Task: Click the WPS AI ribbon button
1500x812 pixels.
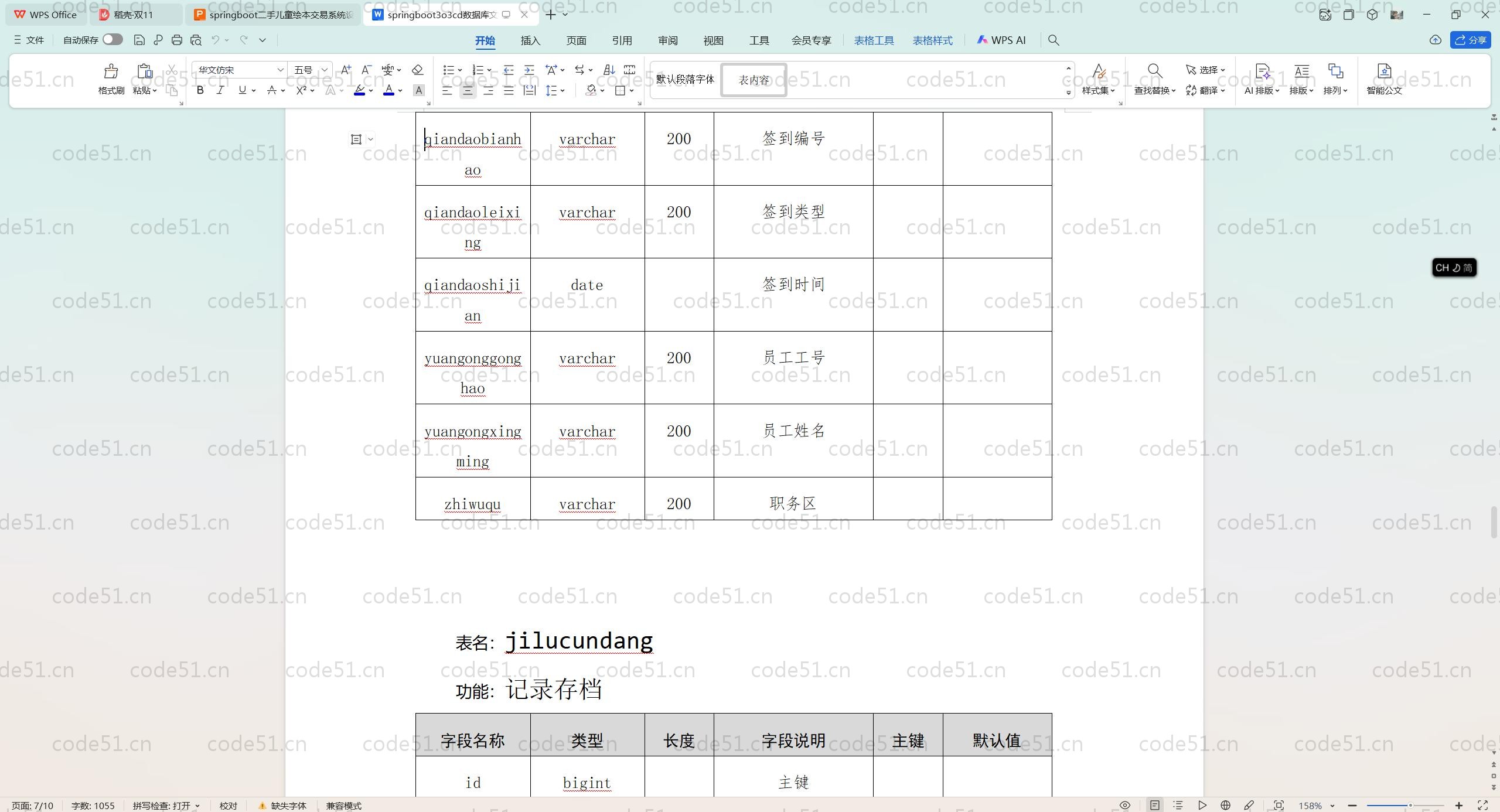Action: [1001, 40]
